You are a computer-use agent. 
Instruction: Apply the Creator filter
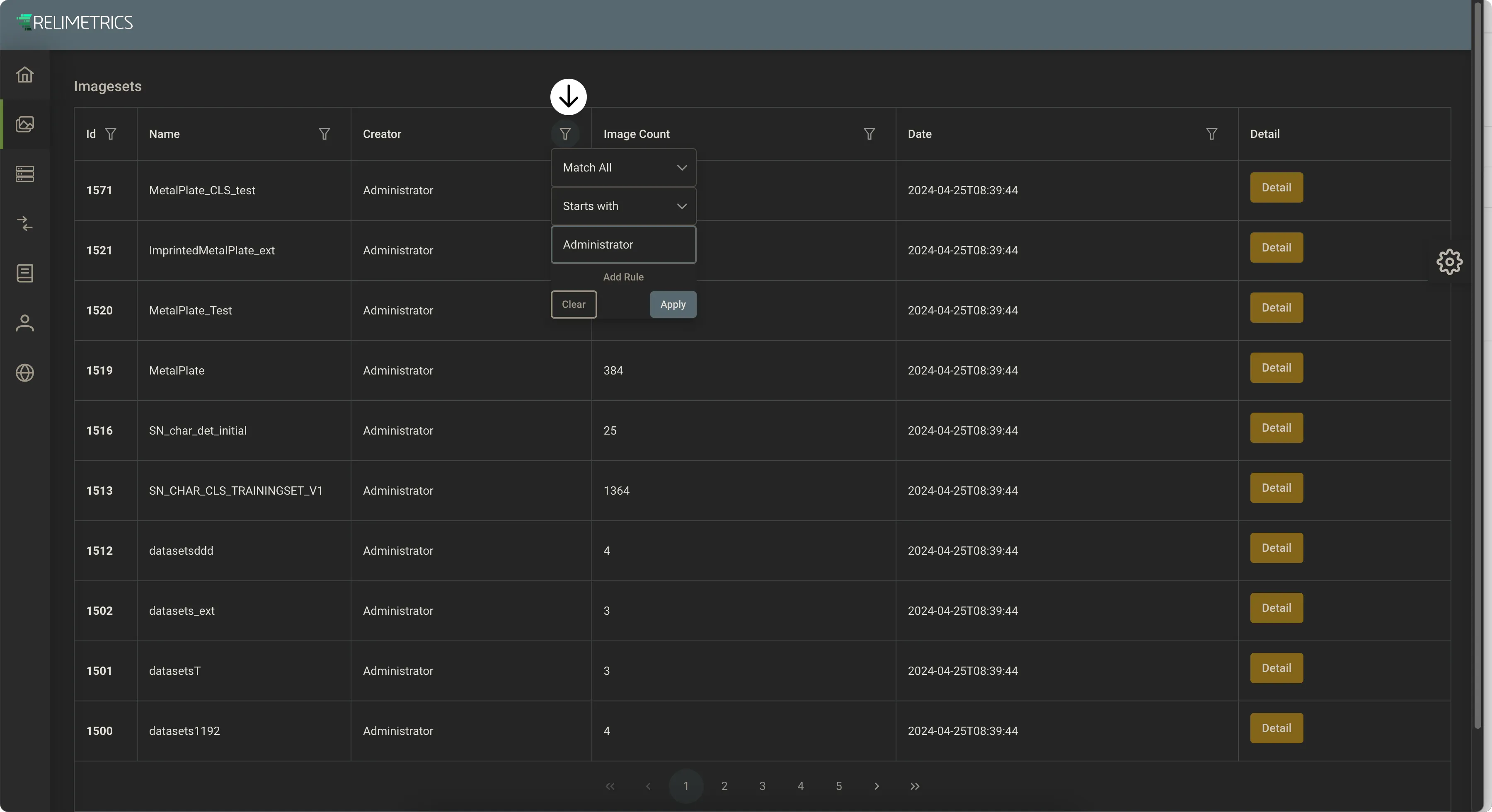coord(673,304)
